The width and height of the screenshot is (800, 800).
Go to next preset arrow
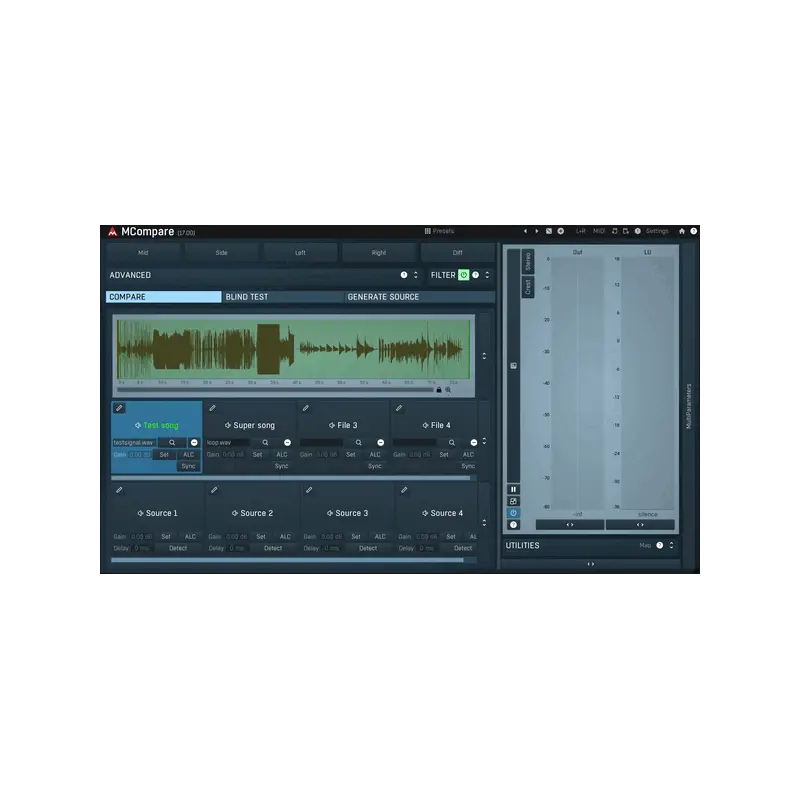(x=537, y=231)
